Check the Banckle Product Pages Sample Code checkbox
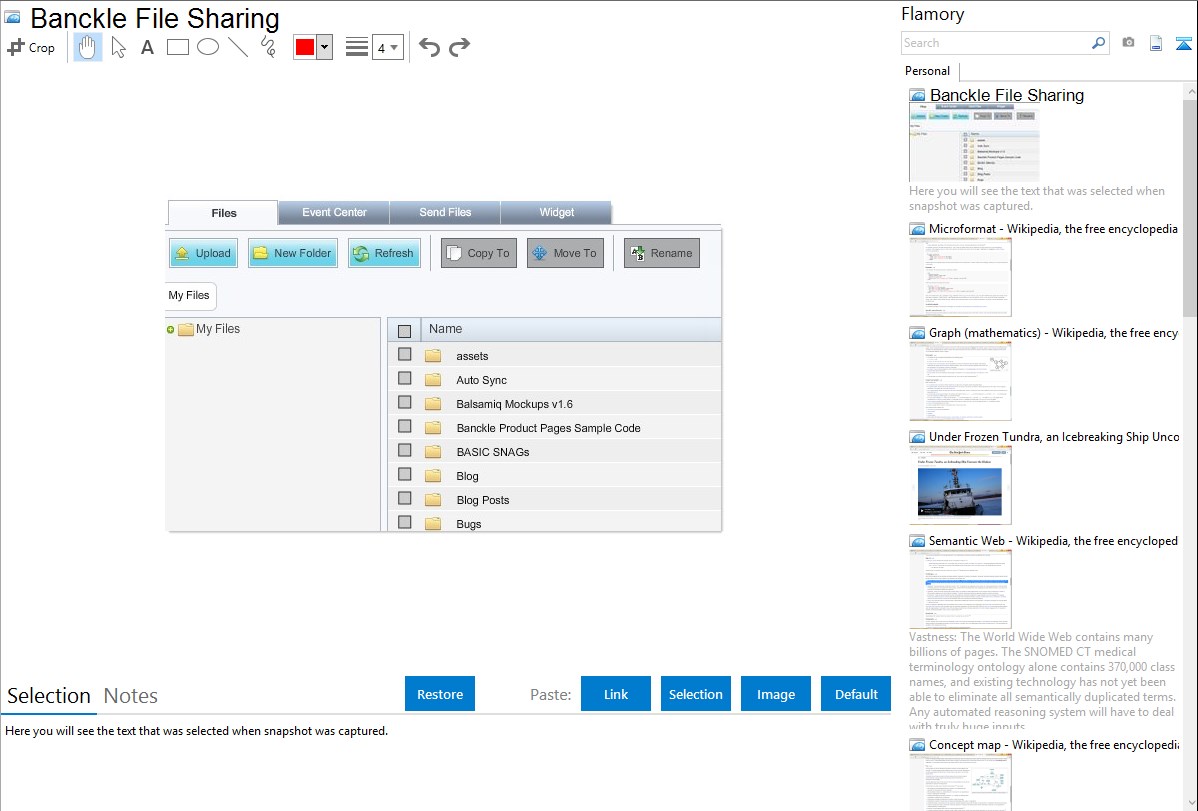Image resolution: width=1198 pixels, height=811 pixels. click(x=404, y=427)
